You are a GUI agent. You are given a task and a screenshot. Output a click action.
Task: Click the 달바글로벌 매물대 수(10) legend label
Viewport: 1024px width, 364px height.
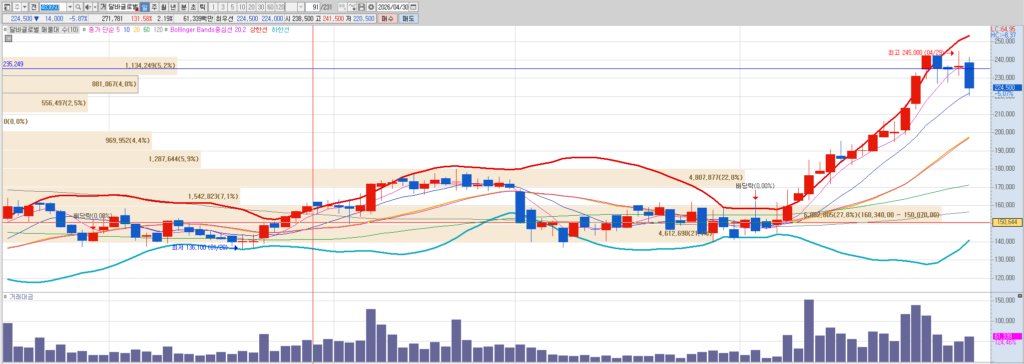coord(44,29)
